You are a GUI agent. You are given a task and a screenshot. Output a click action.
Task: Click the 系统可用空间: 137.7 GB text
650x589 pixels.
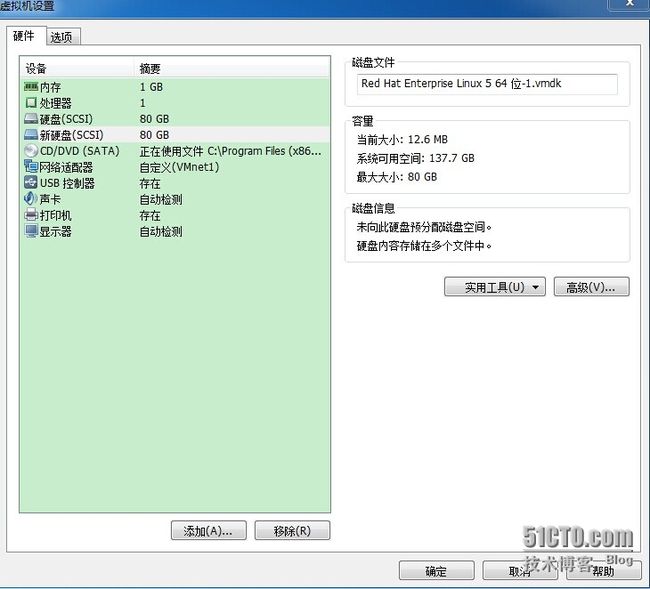tap(416, 158)
